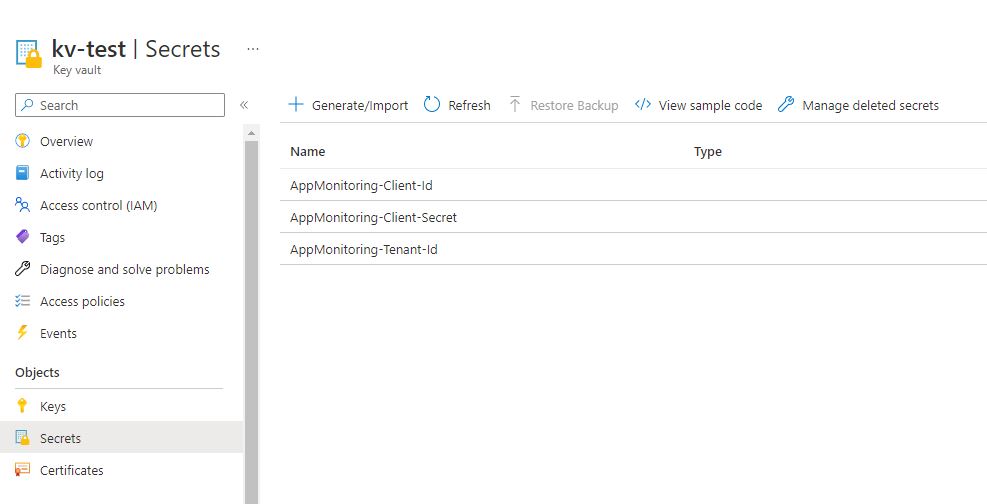
Task: Click the View sample code brackets icon
Action: (643, 104)
